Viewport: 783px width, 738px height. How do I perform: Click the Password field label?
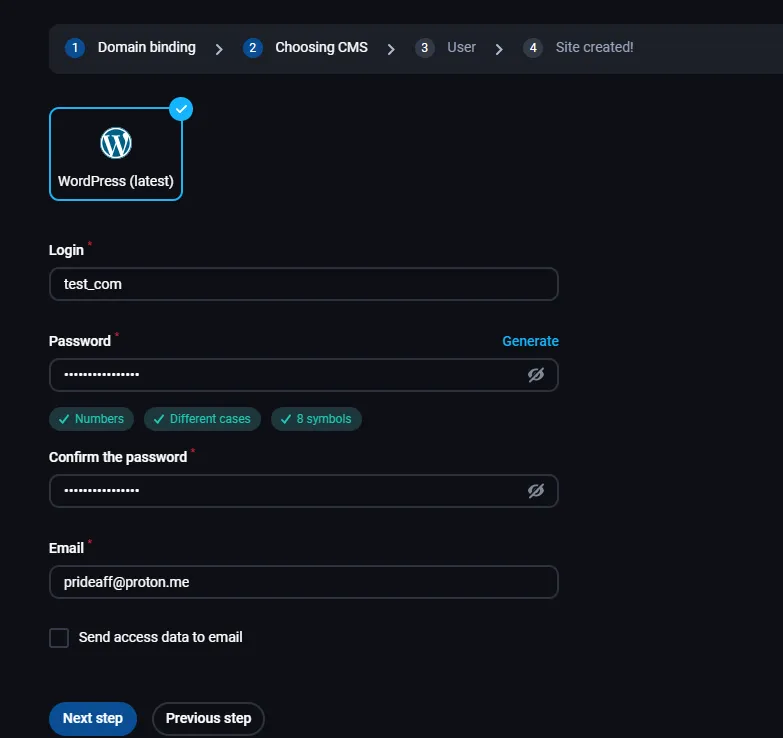80,341
